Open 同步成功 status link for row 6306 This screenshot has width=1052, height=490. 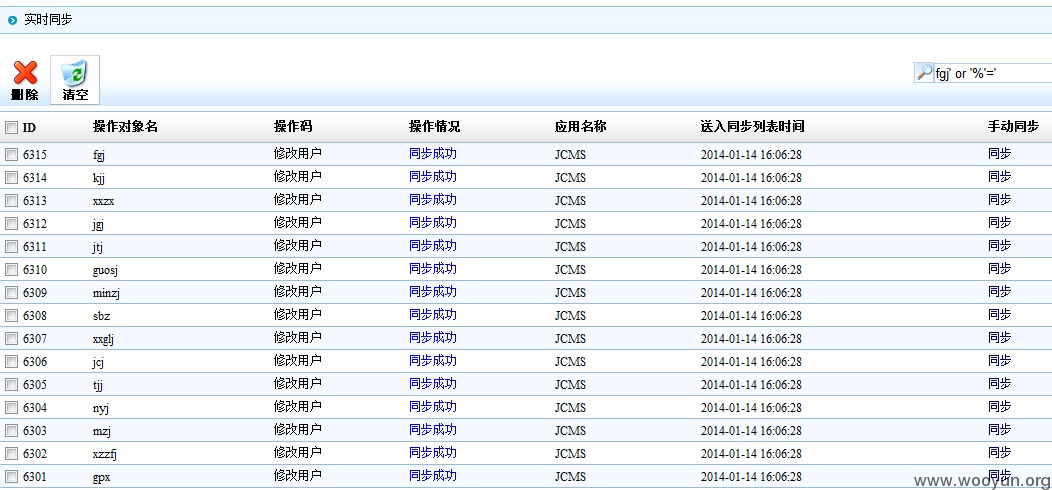(x=433, y=360)
